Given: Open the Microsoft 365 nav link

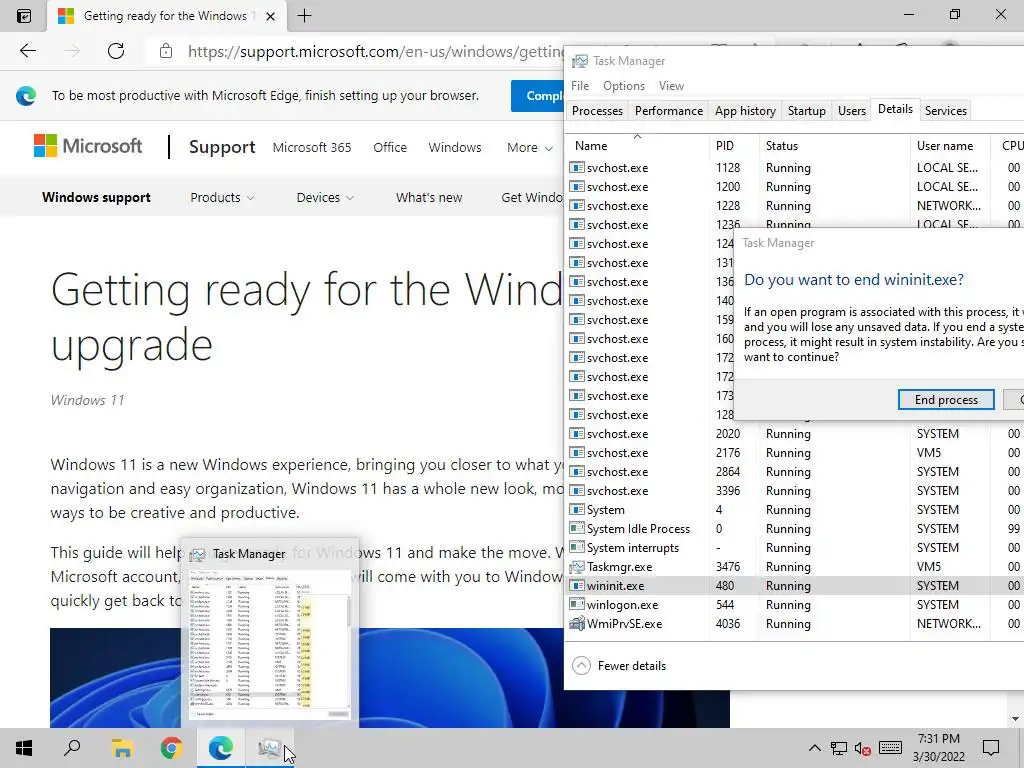Looking at the screenshot, I should (312, 148).
